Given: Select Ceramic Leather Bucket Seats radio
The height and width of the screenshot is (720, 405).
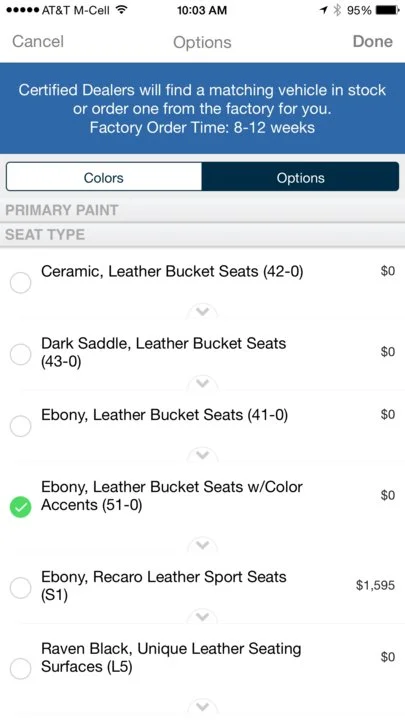Looking at the screenshot, I should coord(21,282).
